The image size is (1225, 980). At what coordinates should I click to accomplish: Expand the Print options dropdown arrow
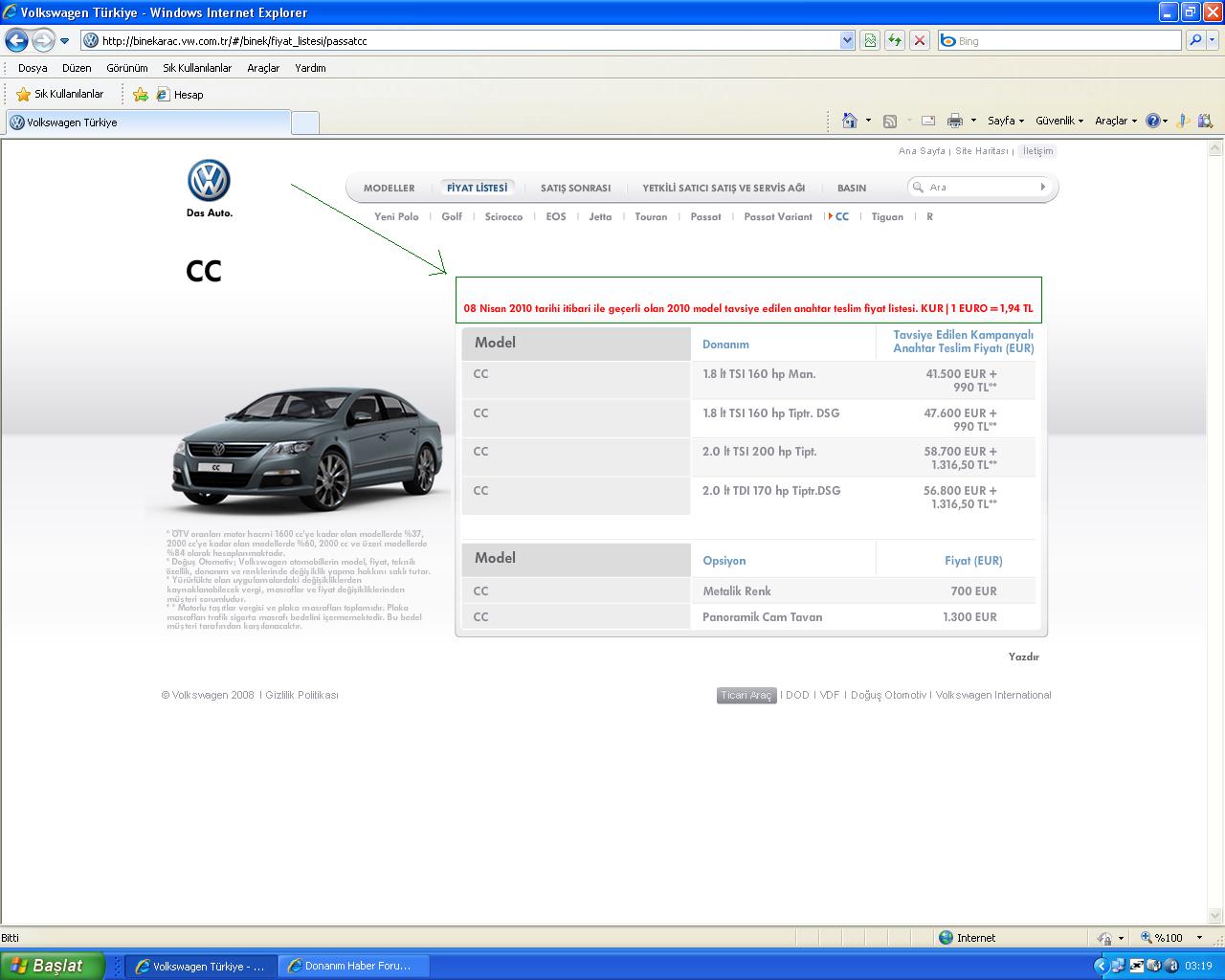(973, 121)
